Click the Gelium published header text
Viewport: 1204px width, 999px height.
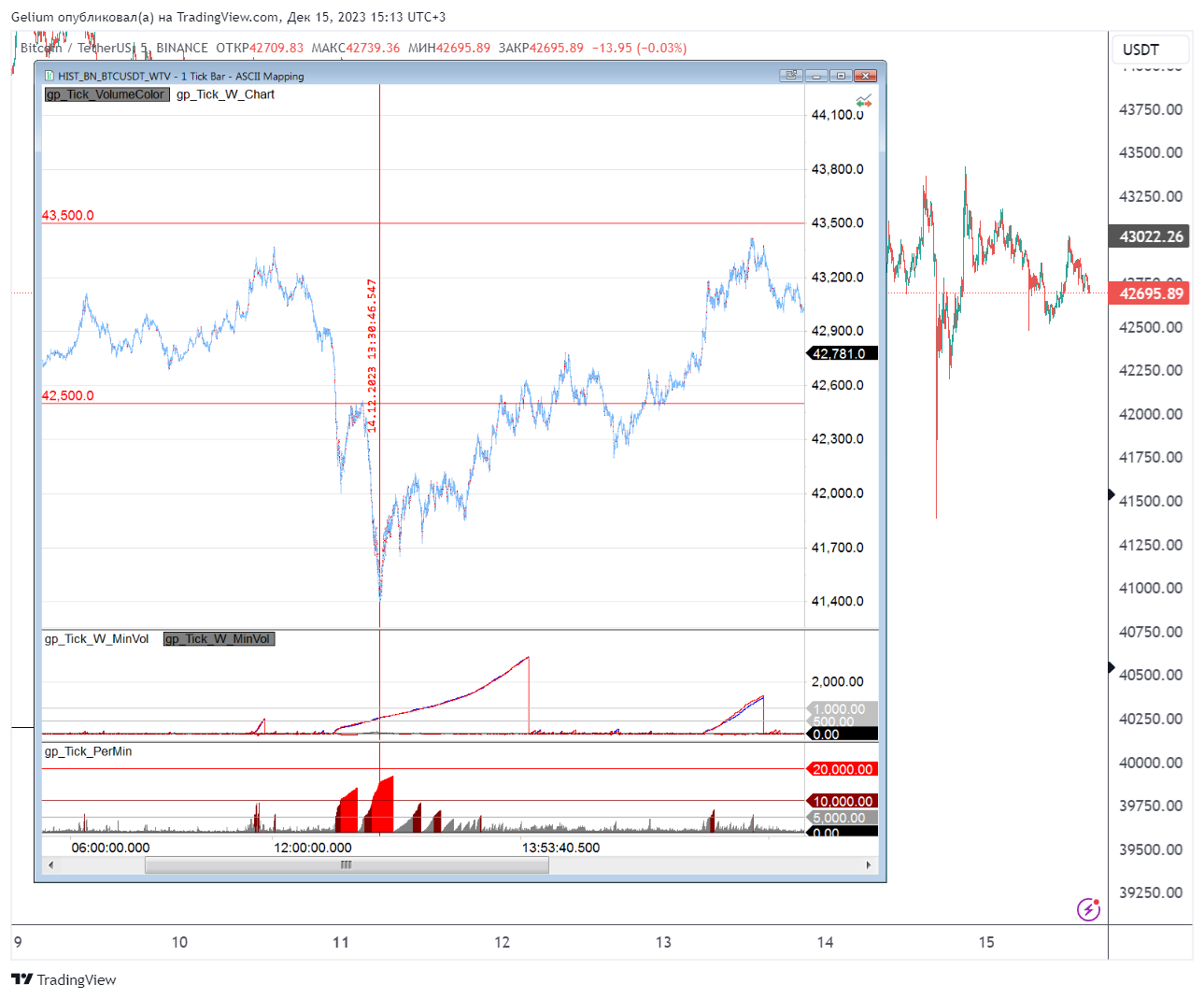[x=228, y=17]
